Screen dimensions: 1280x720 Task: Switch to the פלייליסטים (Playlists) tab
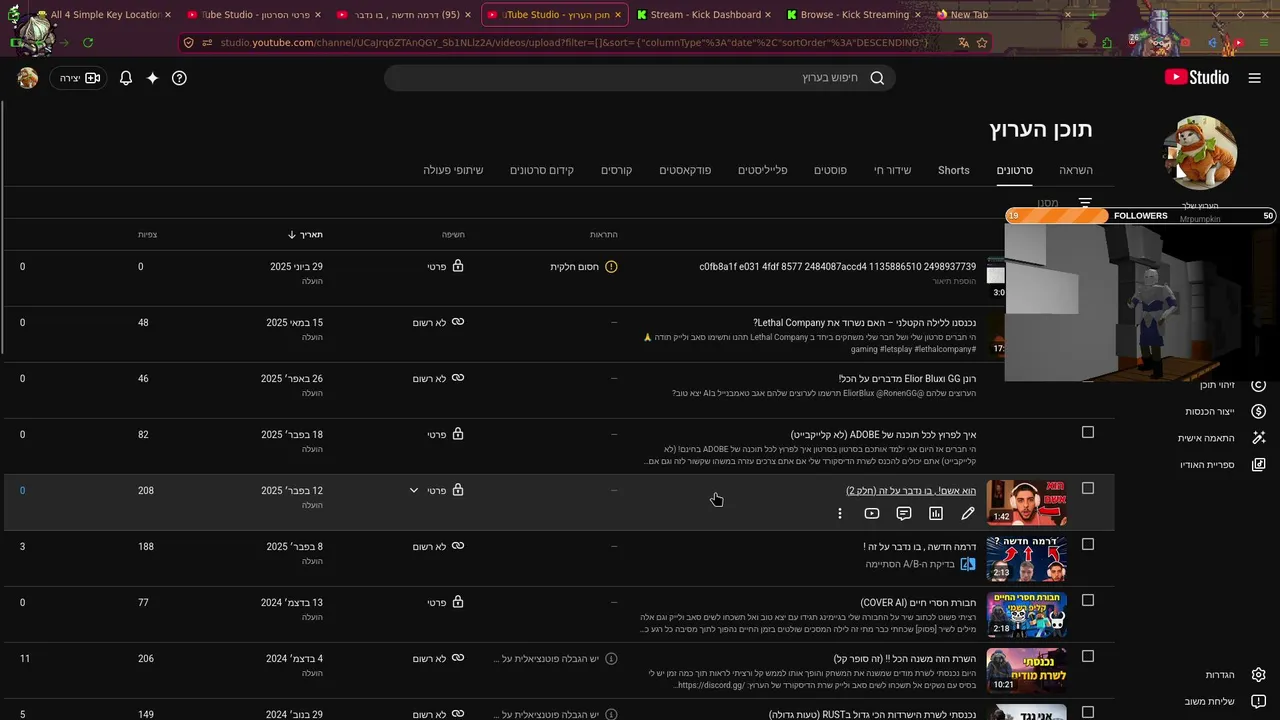click(x=763, y=170)
